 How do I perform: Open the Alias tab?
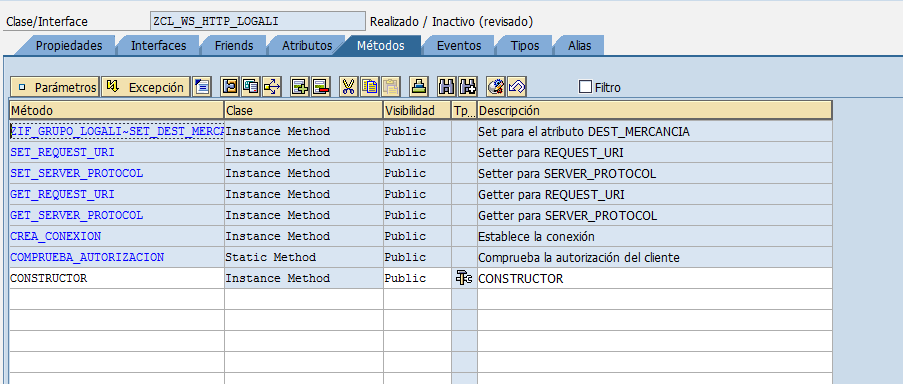[x=579, y=45]
